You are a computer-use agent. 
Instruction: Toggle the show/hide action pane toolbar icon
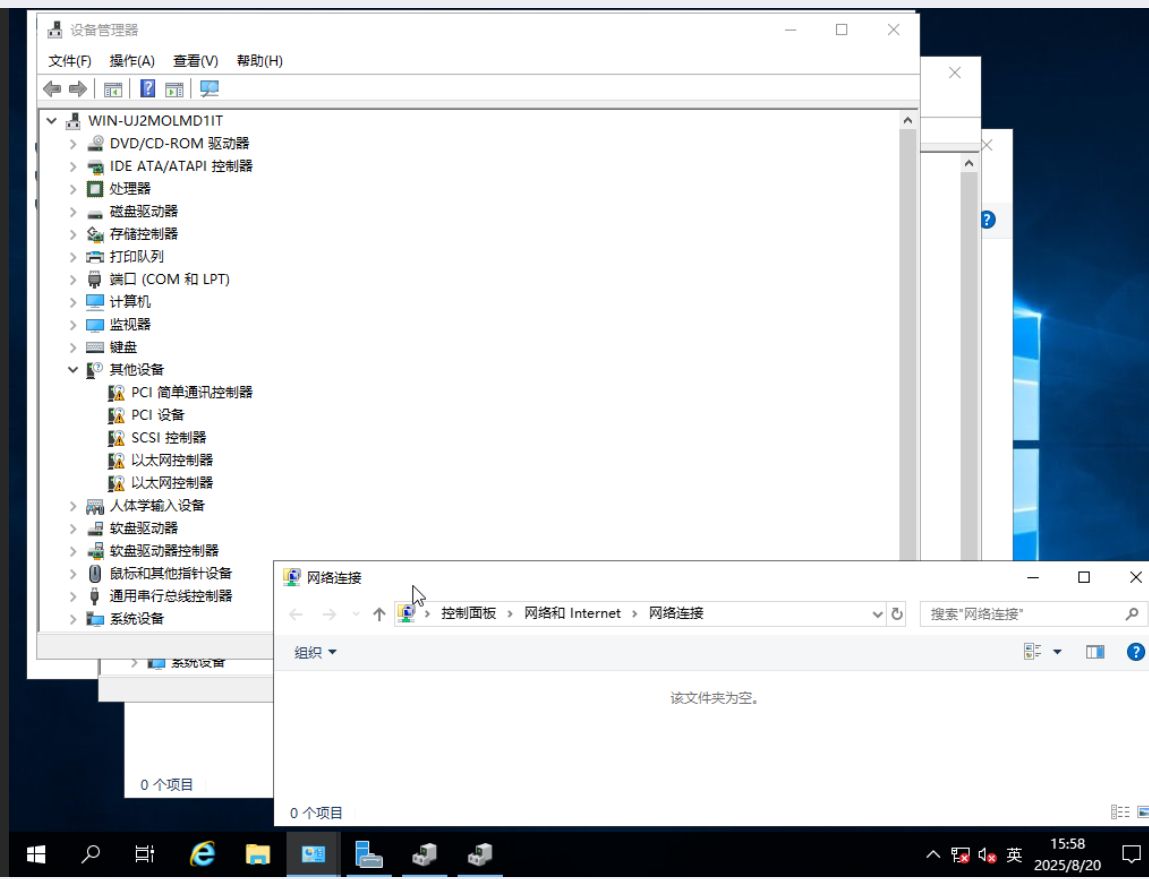point(174,89)
